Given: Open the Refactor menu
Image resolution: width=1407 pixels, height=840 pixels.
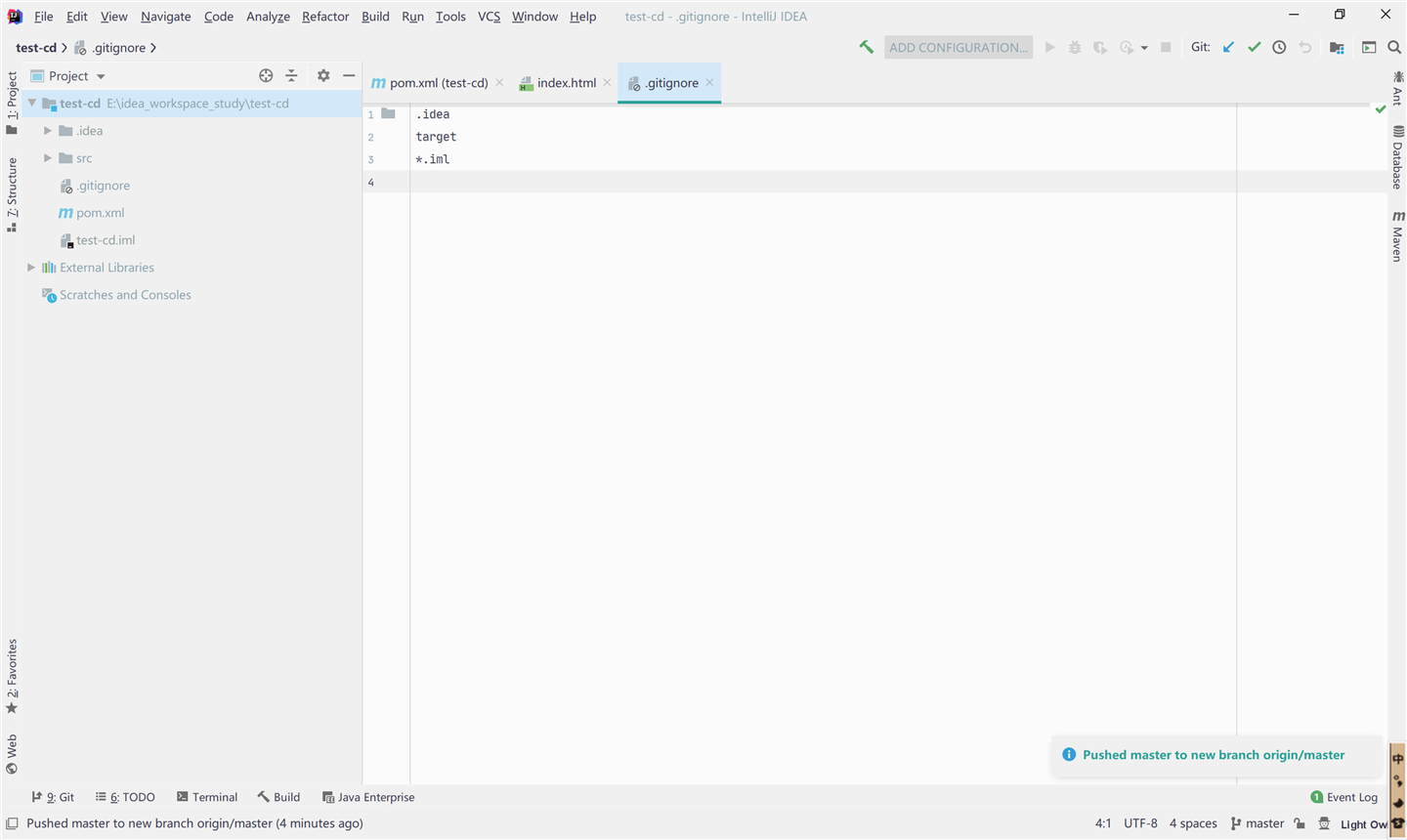Looking at the screenshot, I should pos(324,17).
